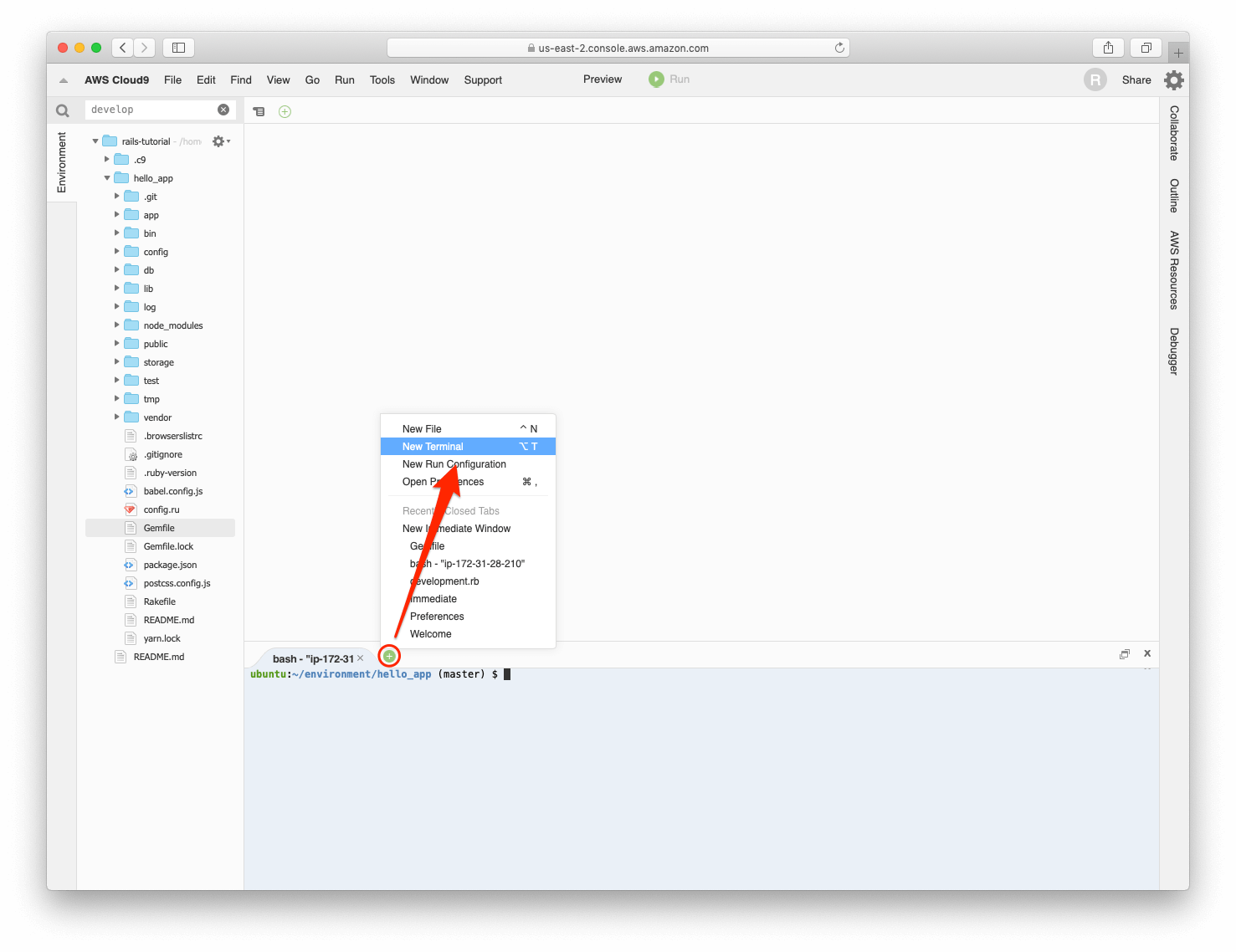The image size is (1236, 952).
Task: Select New Run Configuration menu entry
Action: 468,464
